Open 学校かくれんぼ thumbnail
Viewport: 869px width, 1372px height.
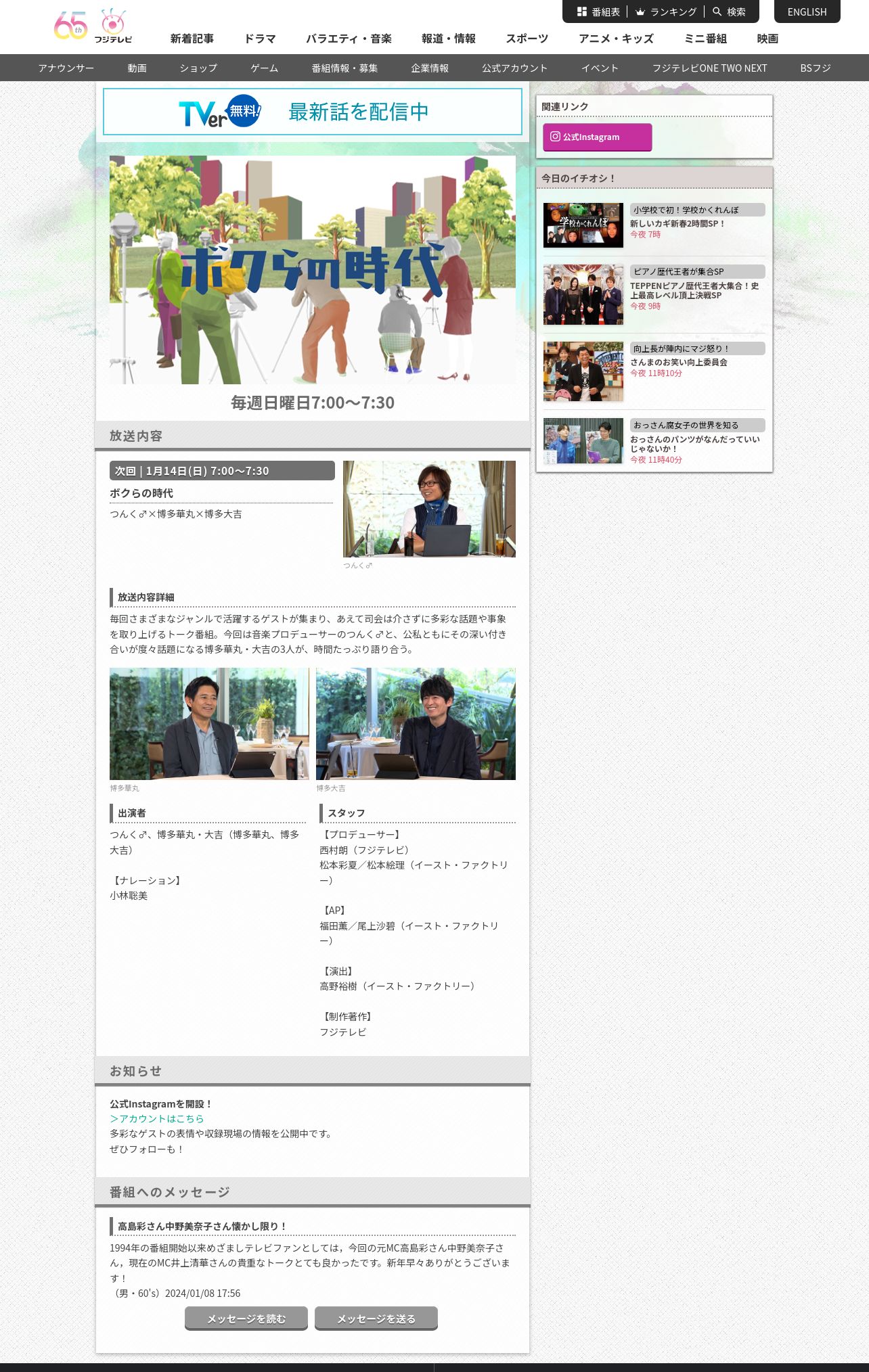tap(583, 225)
